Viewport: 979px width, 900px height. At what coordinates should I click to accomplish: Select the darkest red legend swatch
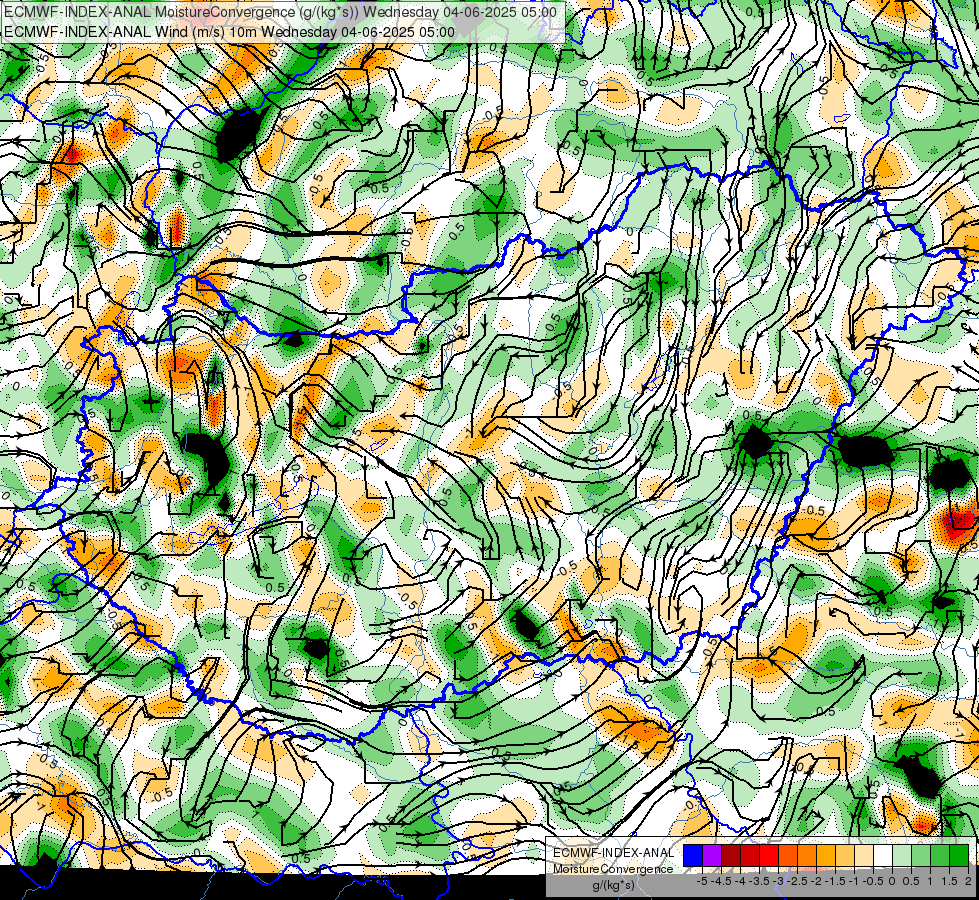[x=731, y=855]
